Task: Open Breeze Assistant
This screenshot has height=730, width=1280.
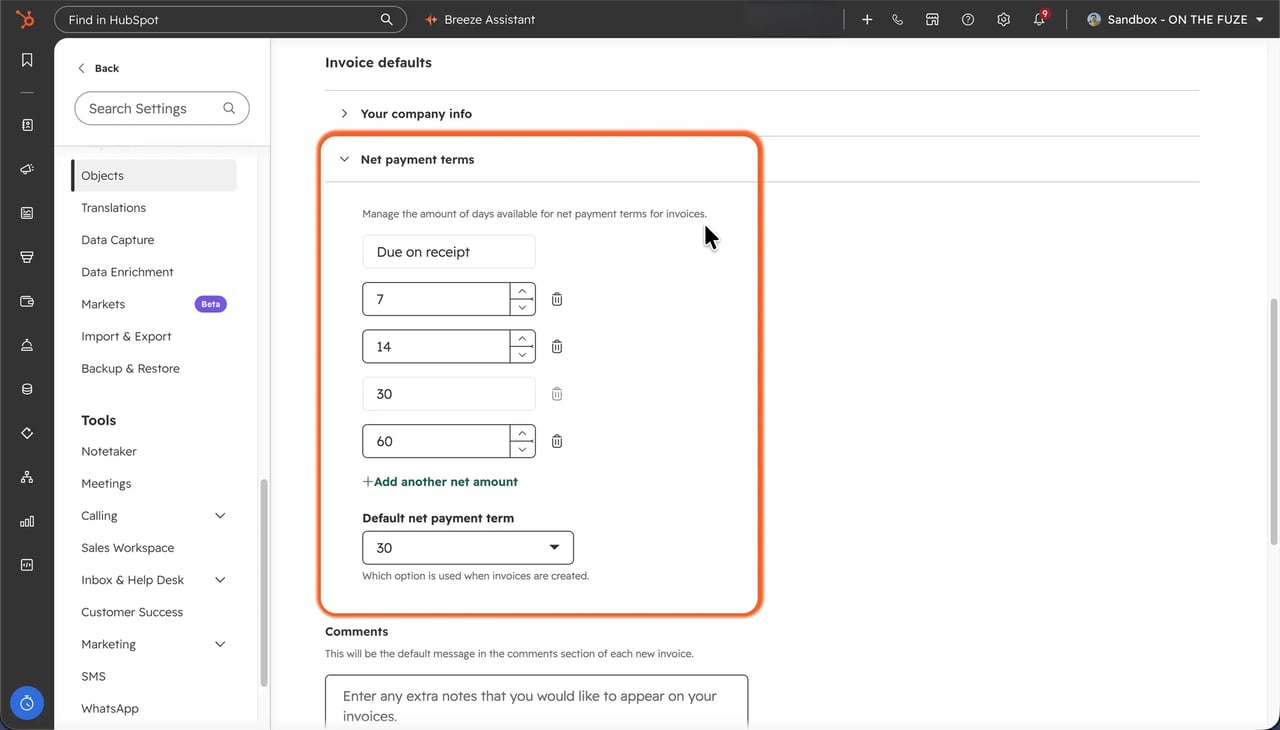Action: pyautogui.click(x=480, y=19)
